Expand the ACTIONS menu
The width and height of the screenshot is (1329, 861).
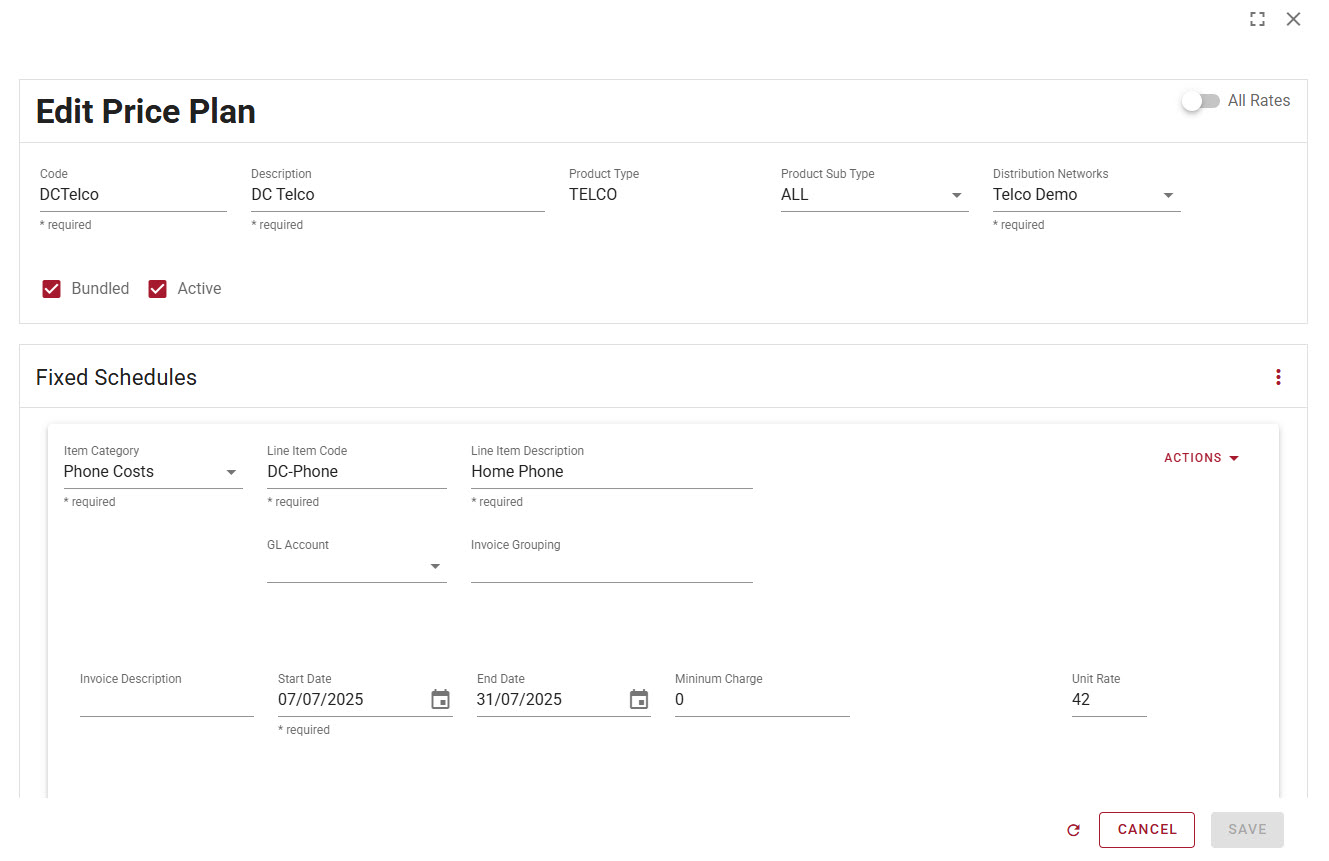(1201, 458)
